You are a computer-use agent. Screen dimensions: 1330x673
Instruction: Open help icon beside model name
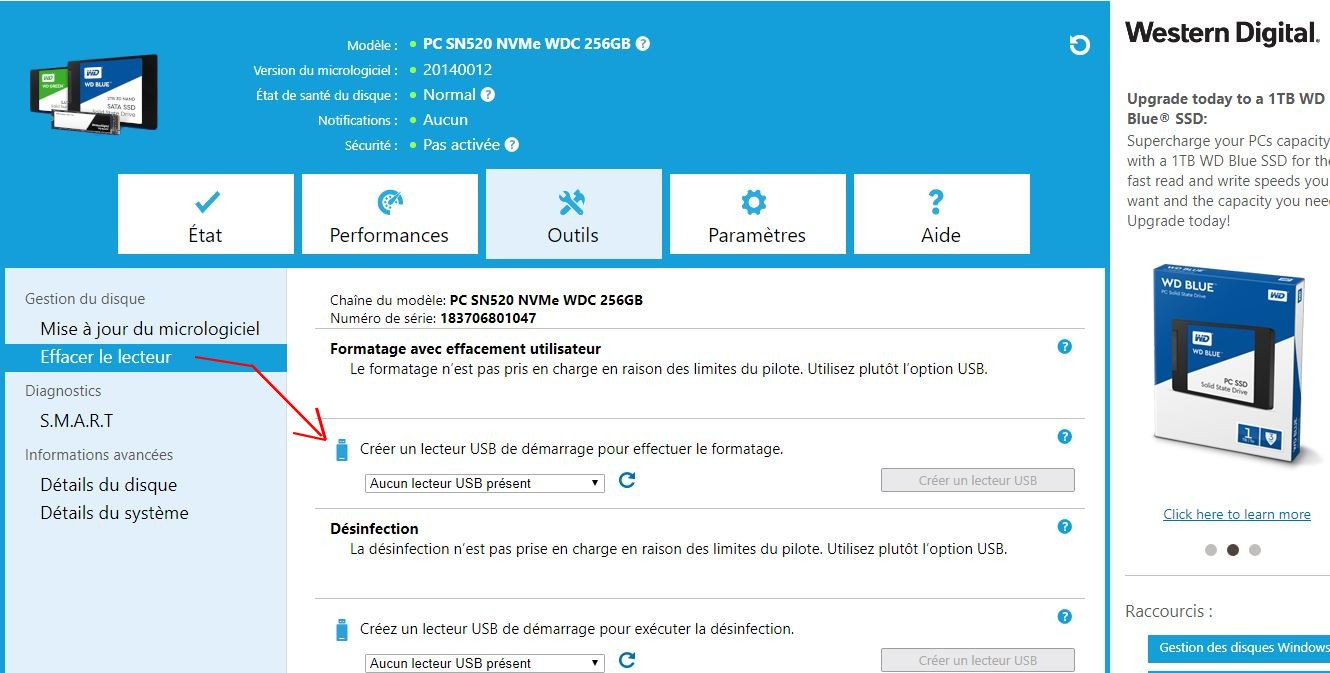(x=643, y=44)
